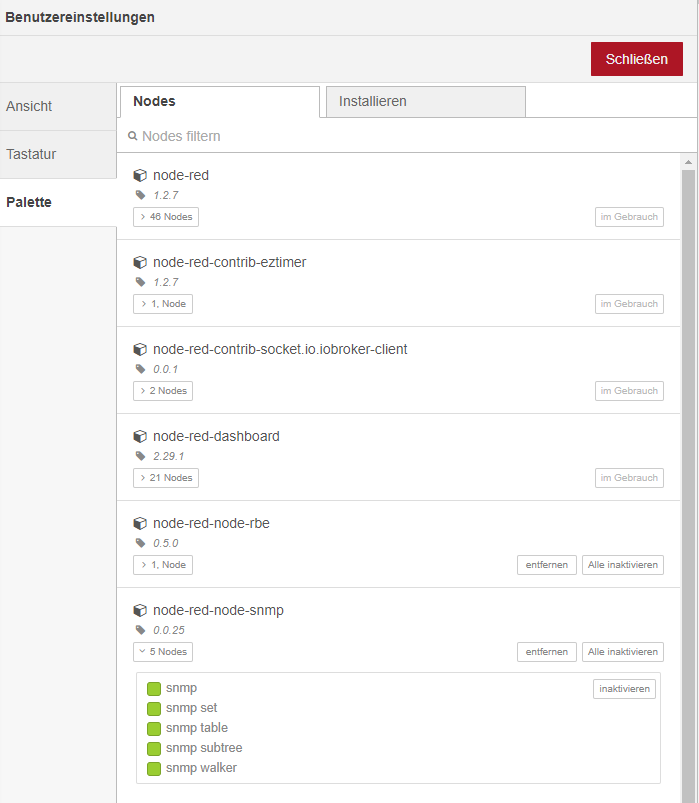The height and width of the screenshot is (803, 699).
Task: Click im Gebrauch button for iobroker-client
Action: coord(629,391)
